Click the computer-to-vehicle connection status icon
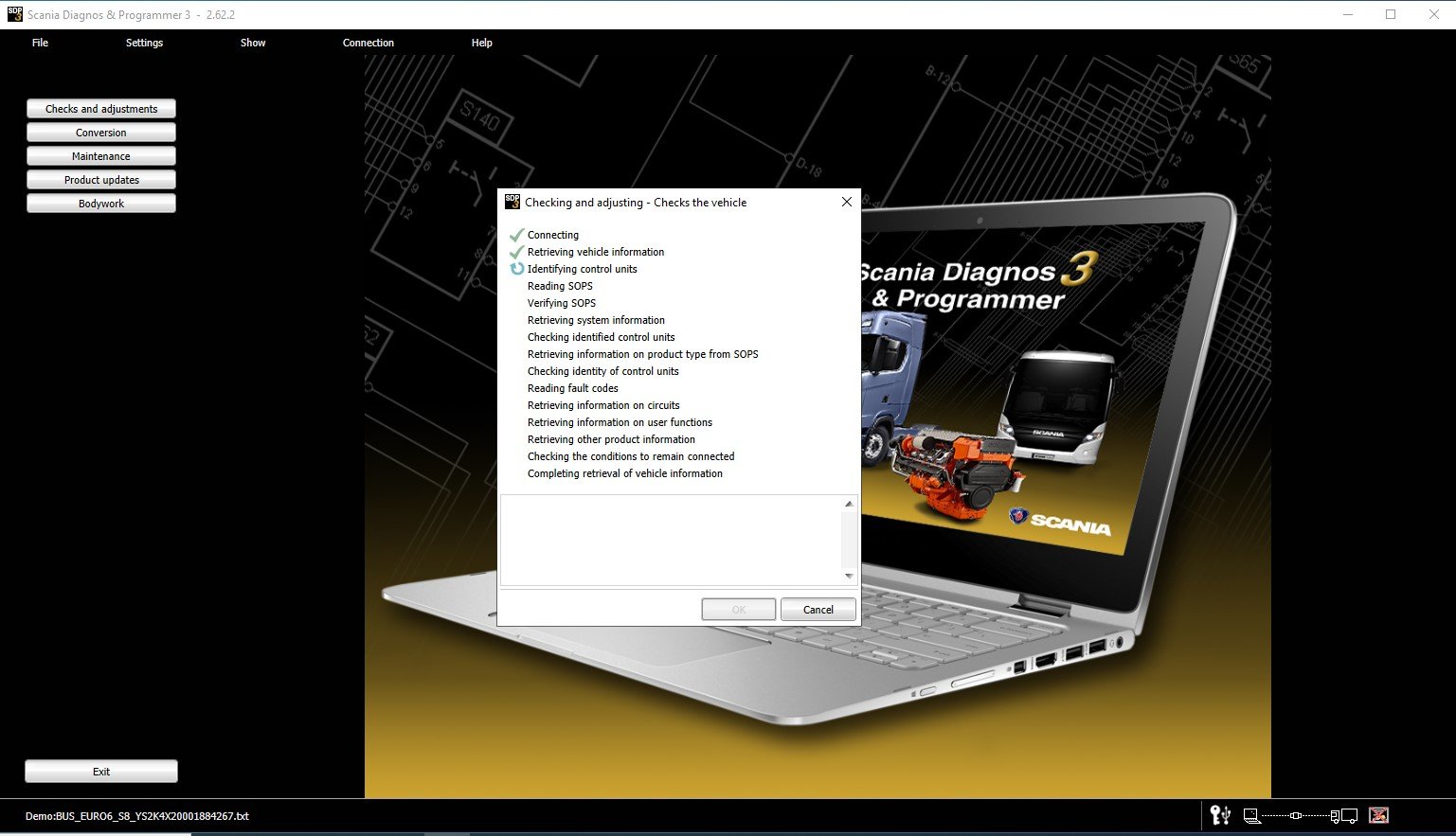Image resolution: width=1456 pixels, height=836 pixels. (x=1301, y=816)
